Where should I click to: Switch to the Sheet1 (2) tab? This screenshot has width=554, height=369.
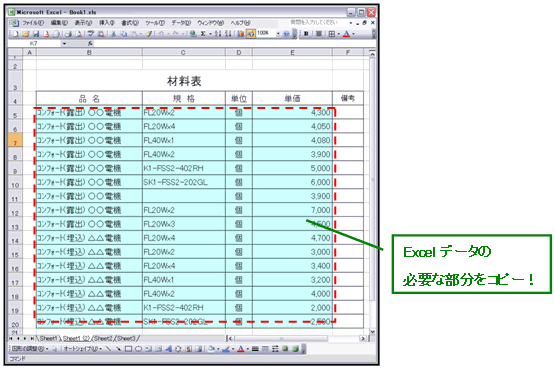pyautogui.click(x=76, y=339)
